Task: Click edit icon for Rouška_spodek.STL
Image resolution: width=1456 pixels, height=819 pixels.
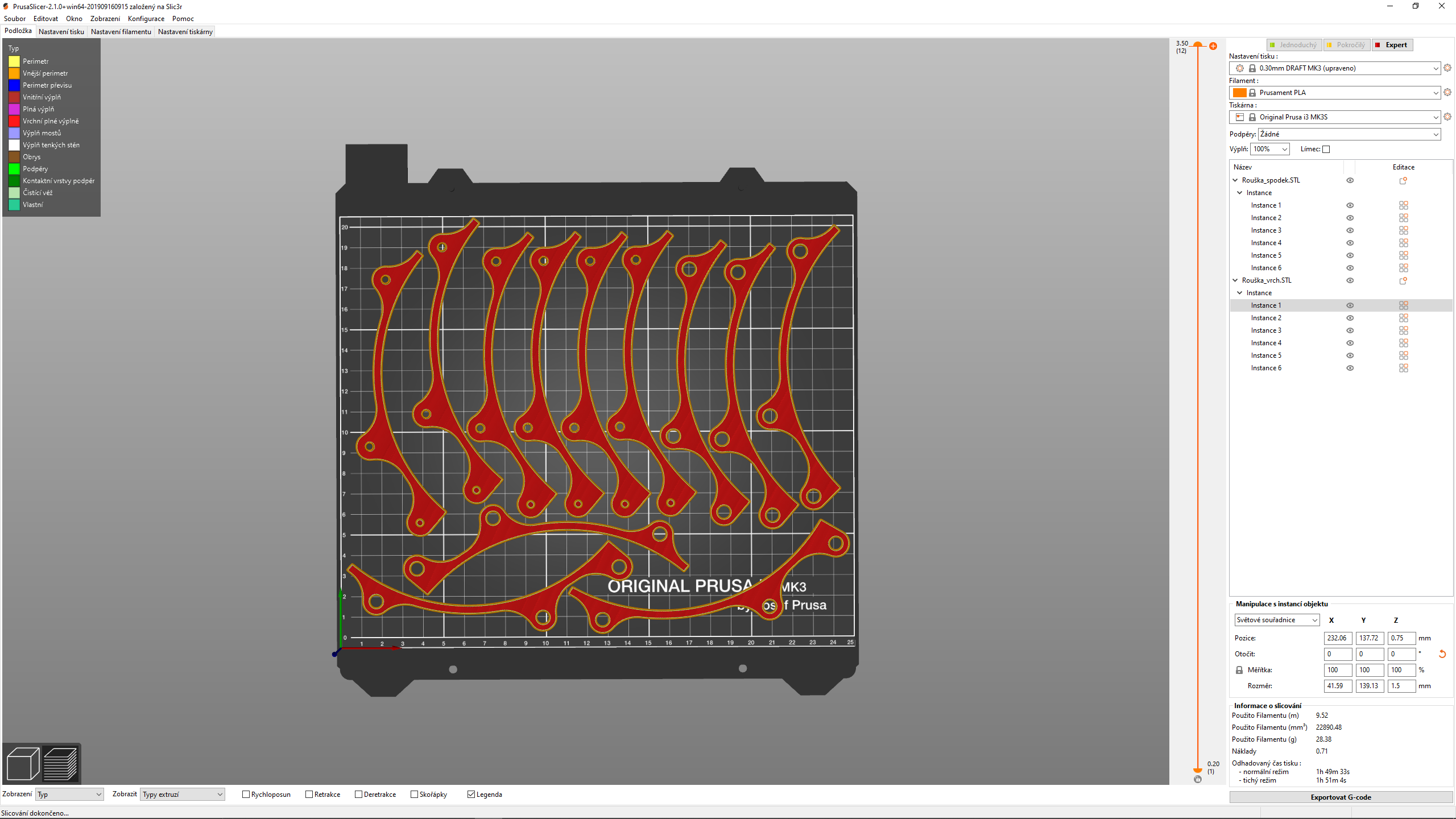Action: pyautogui.click(x=1403, y=180)
